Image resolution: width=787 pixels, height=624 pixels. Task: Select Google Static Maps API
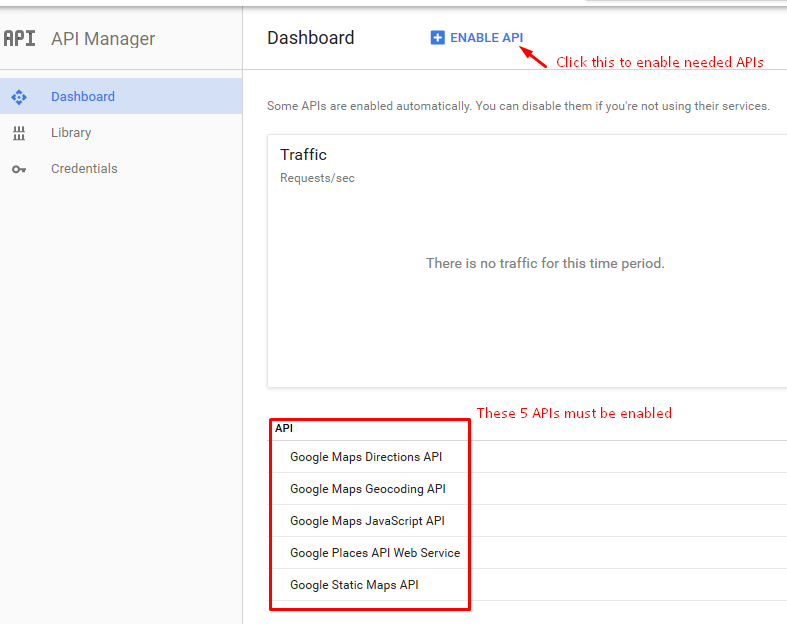tap(354, 585)
